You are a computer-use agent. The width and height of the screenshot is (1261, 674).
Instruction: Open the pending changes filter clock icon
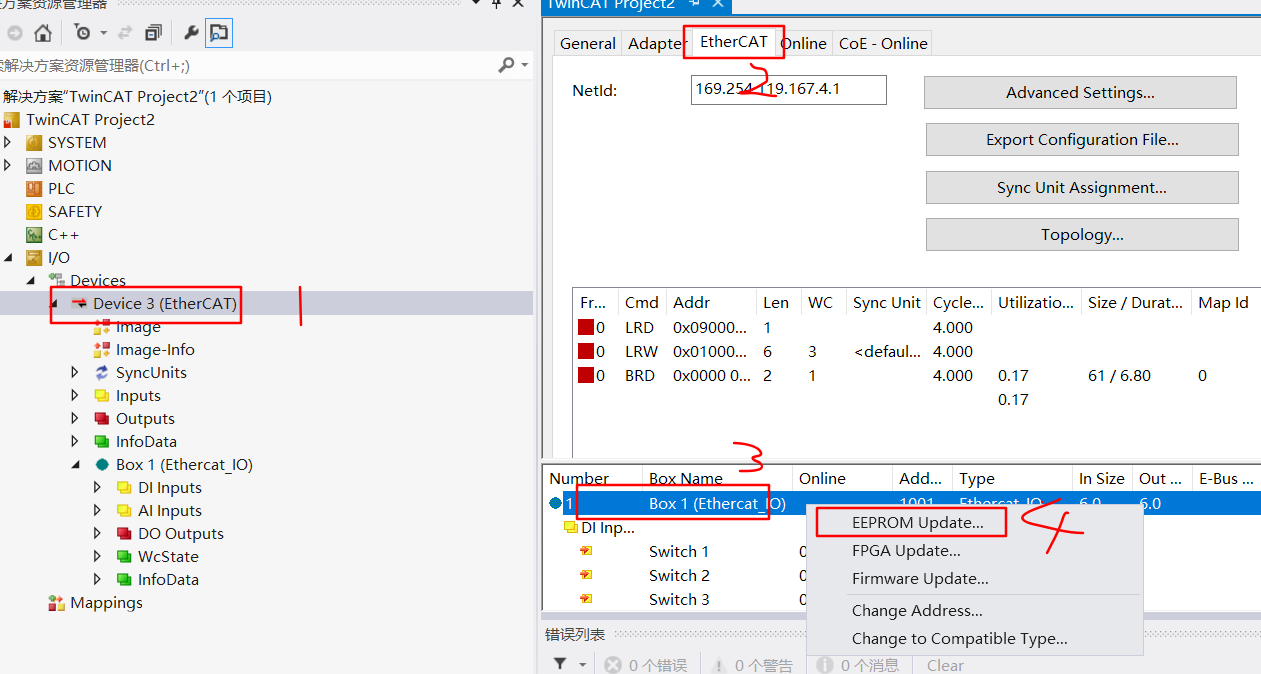click(x=83, y=33)
